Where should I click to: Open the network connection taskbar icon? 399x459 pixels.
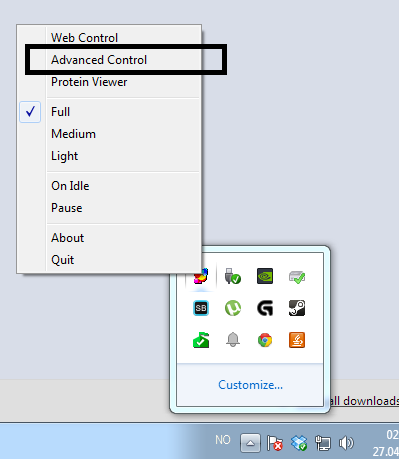click(323, 443)
